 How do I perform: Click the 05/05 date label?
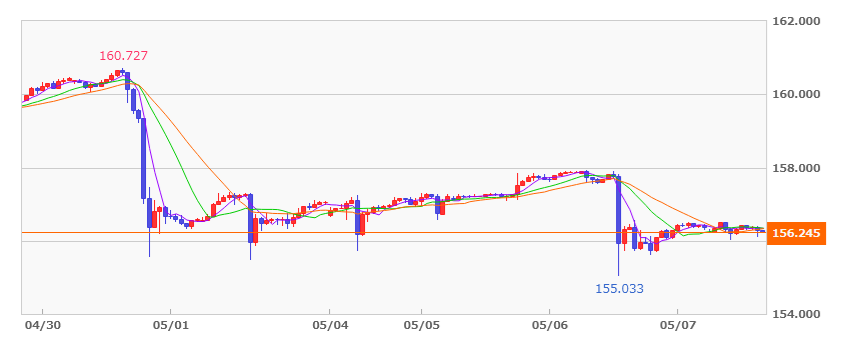[422, 325]
